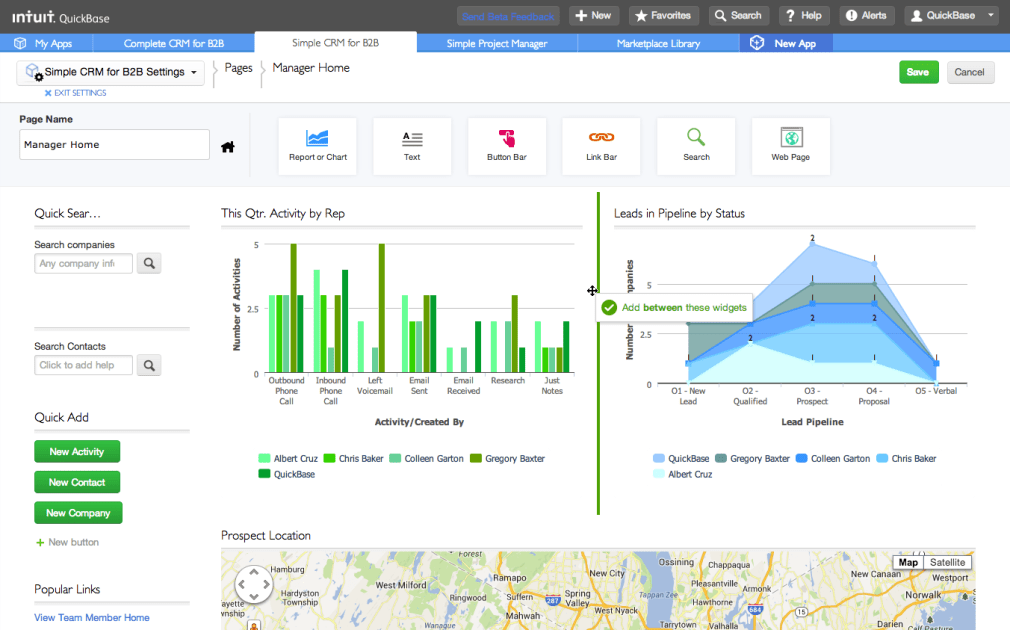The width and height of the screenshot is (1010, 630).
Task: Click the magnifier icon next to Search companies
Action: pos(149,263)
